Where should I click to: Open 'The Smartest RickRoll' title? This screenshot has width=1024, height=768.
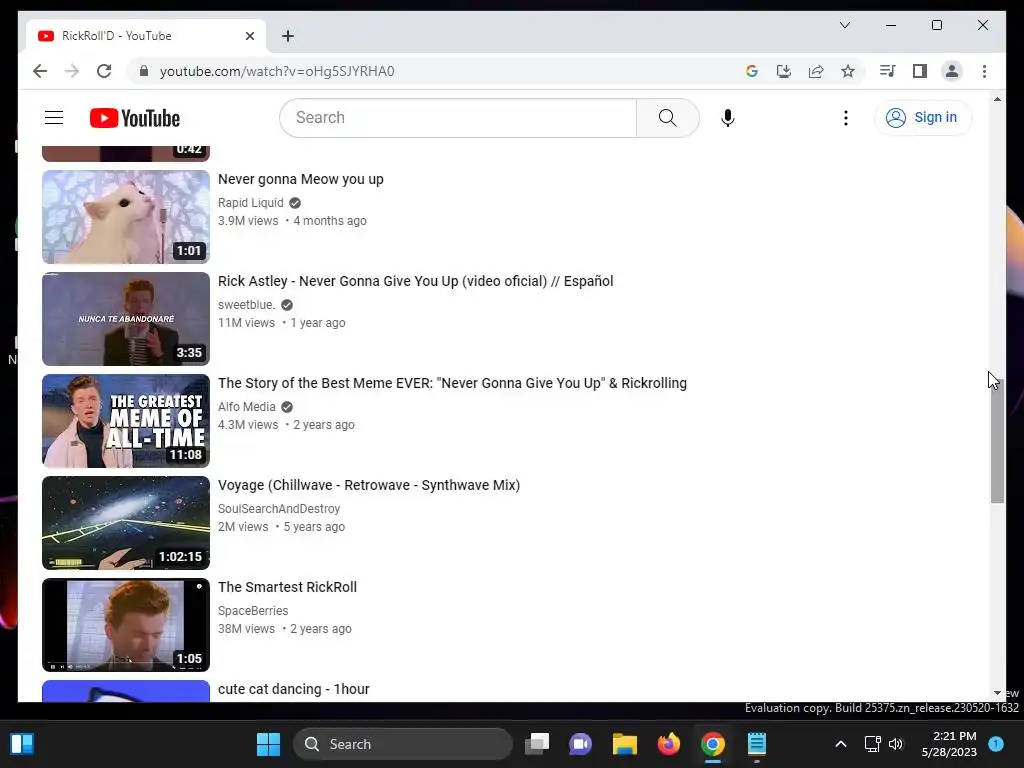pos(287,586)
